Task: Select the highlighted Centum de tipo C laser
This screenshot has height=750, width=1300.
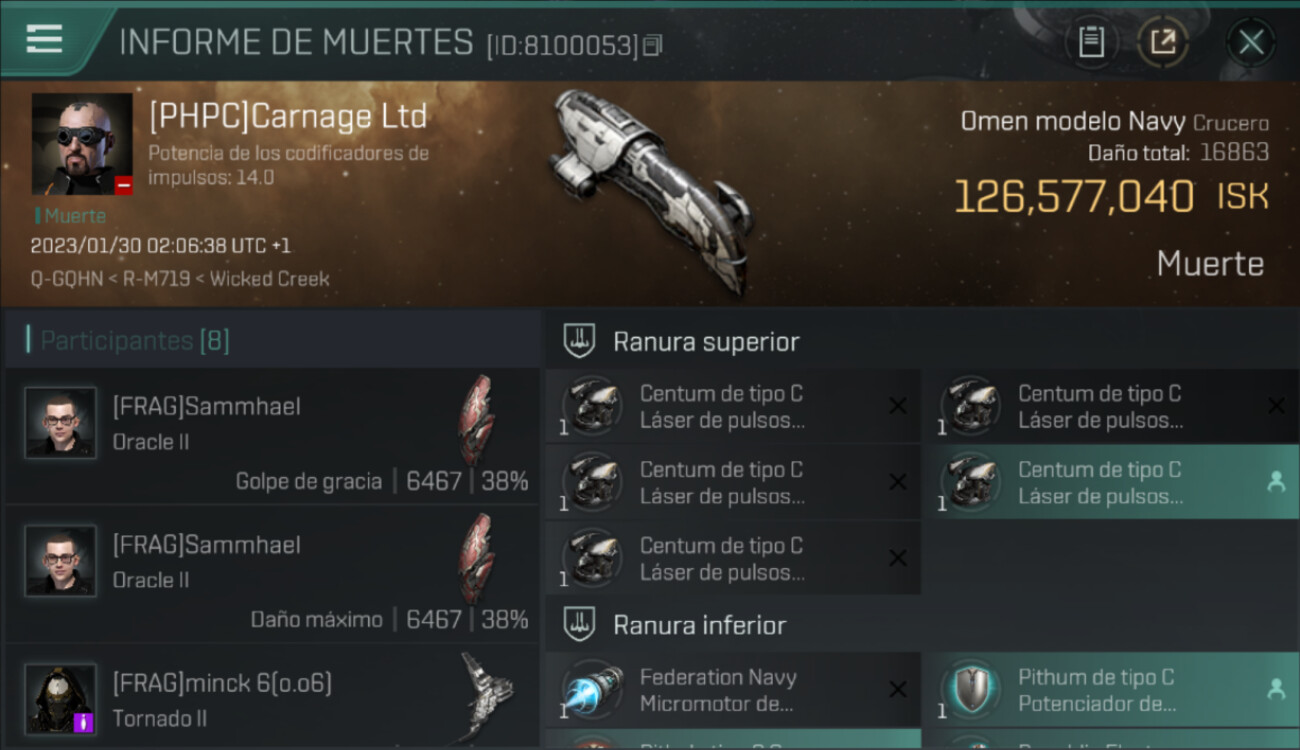Action: 1110,482
